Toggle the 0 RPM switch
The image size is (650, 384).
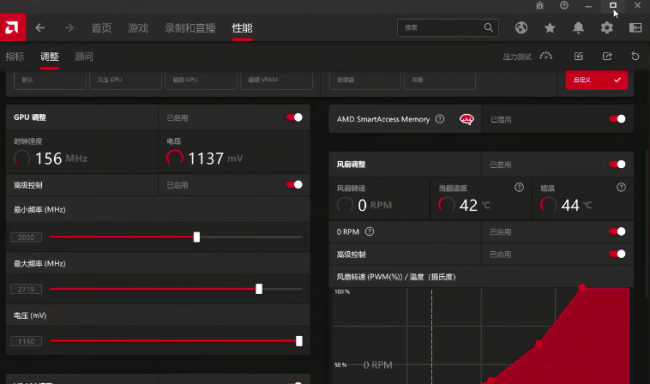[x=617, y=231]
